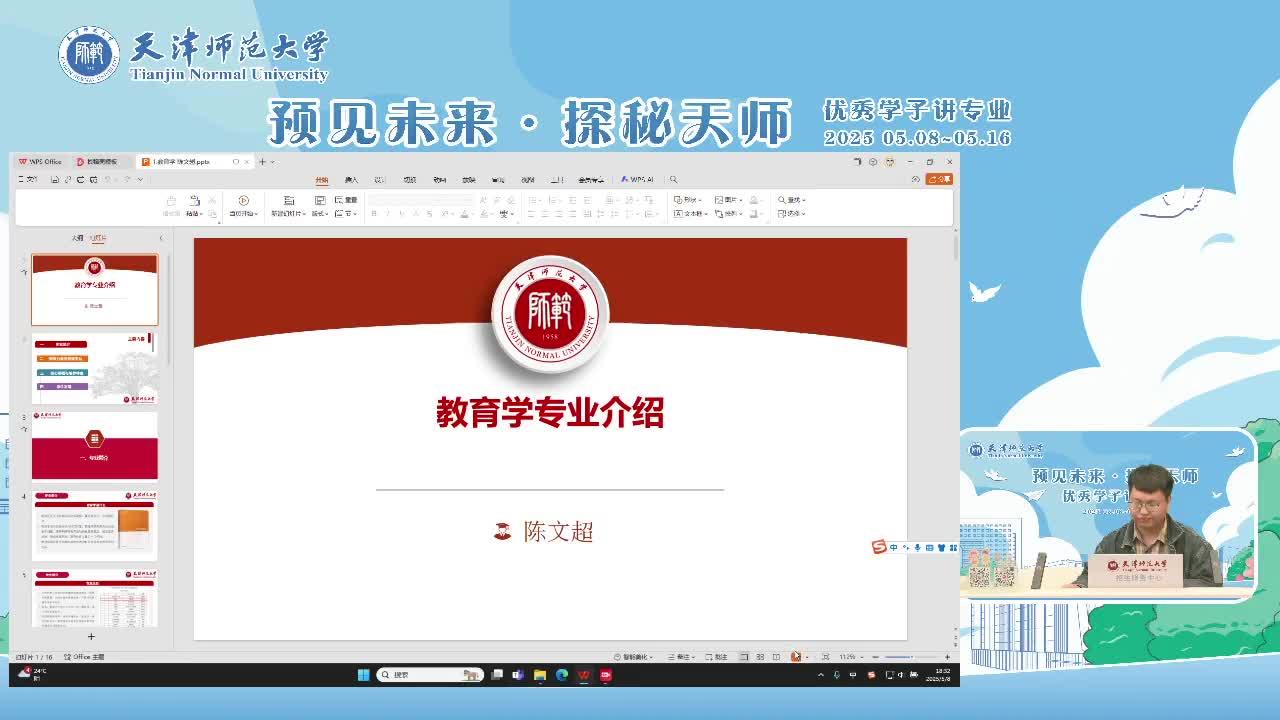1280x720 pixels.
Task: Click the ribbon search magnifier icon
Action: 673,179
